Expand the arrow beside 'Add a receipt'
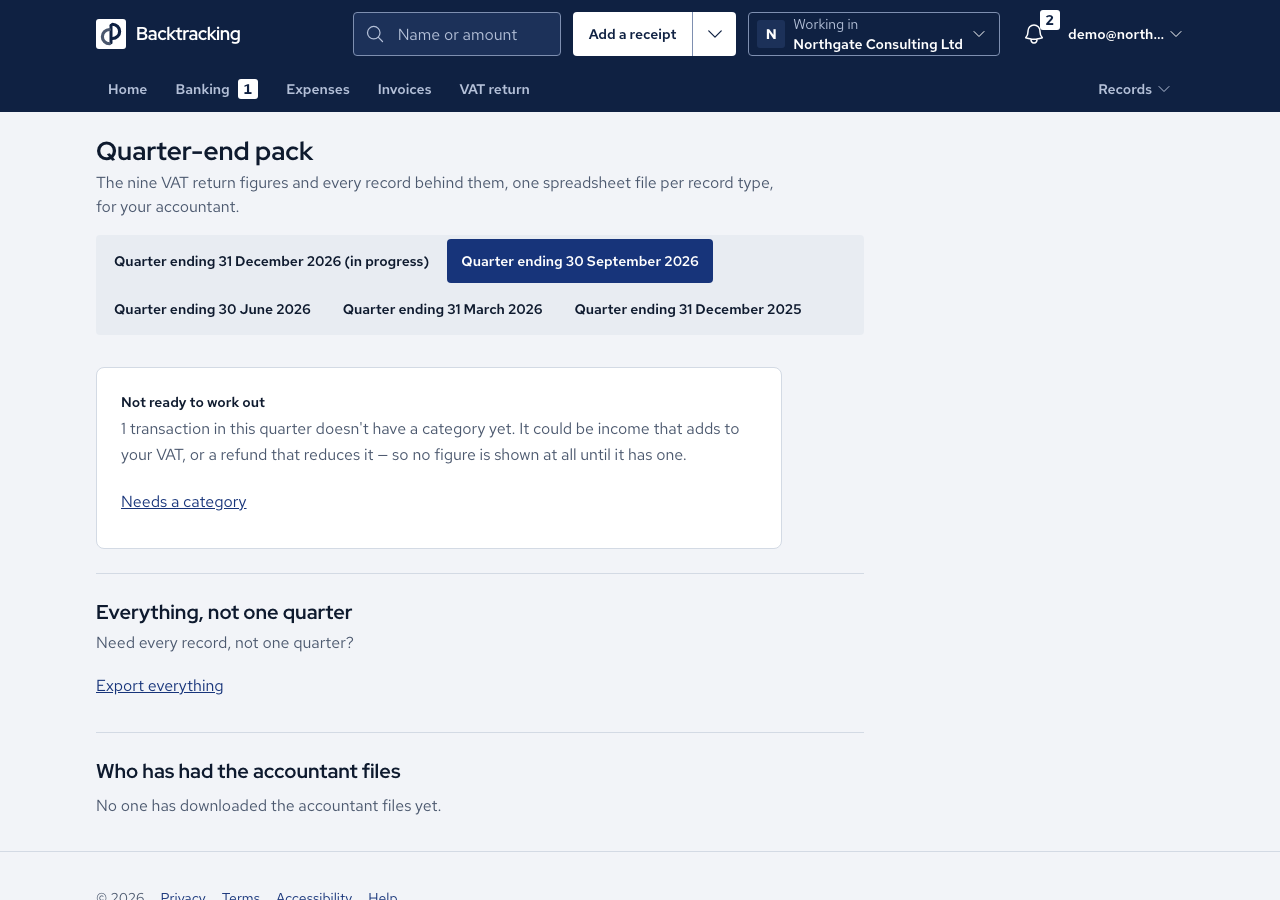1280x900 pixels. (x=714, y=34)
